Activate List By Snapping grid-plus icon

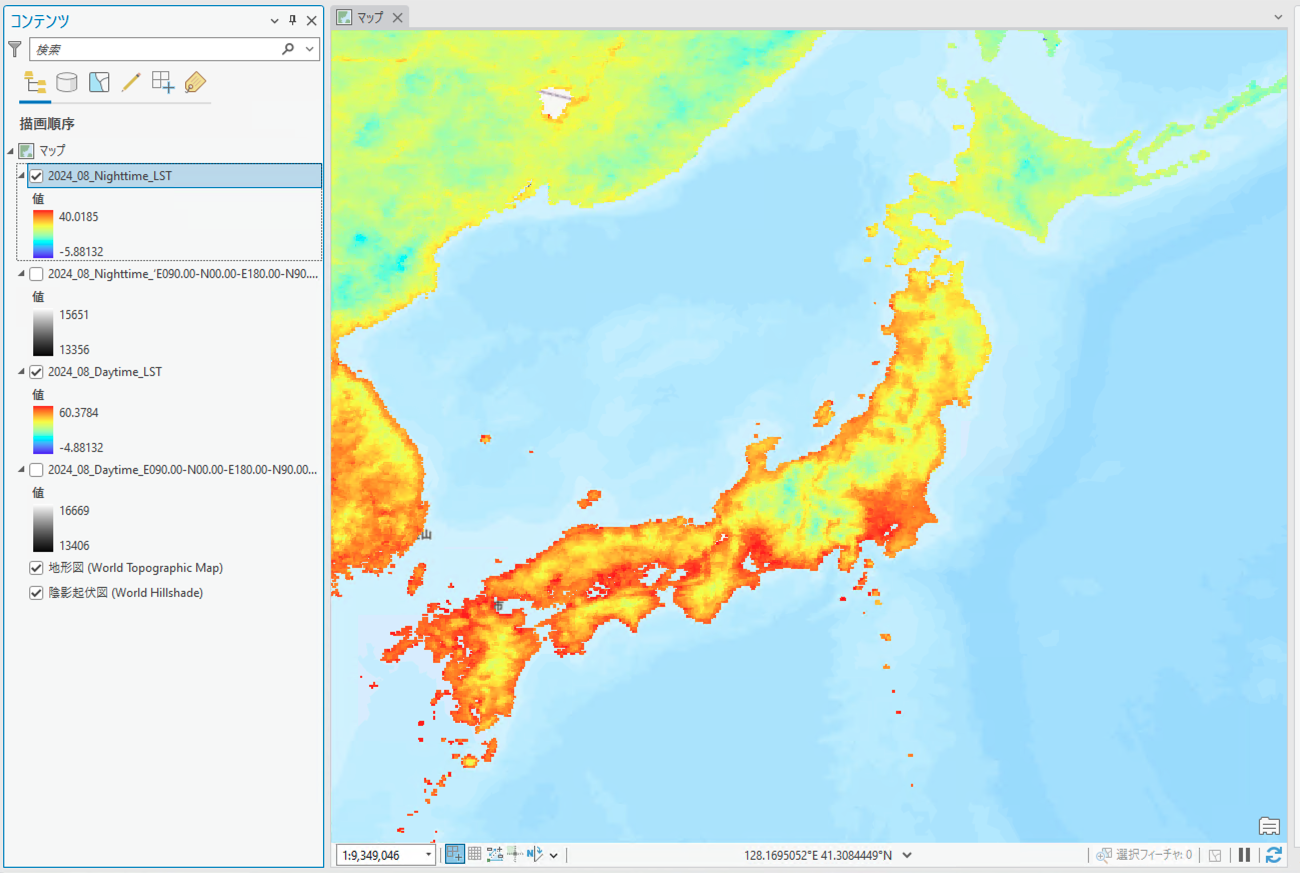click(x=163, y=82)
